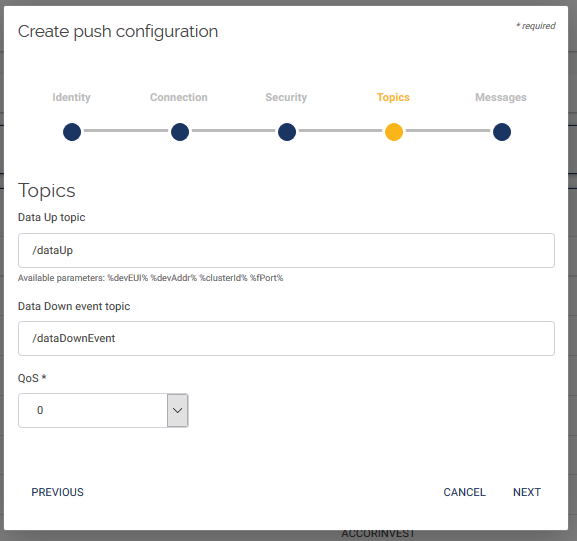Click the Security step circle
Screen dimensions: 577x541
287,132
